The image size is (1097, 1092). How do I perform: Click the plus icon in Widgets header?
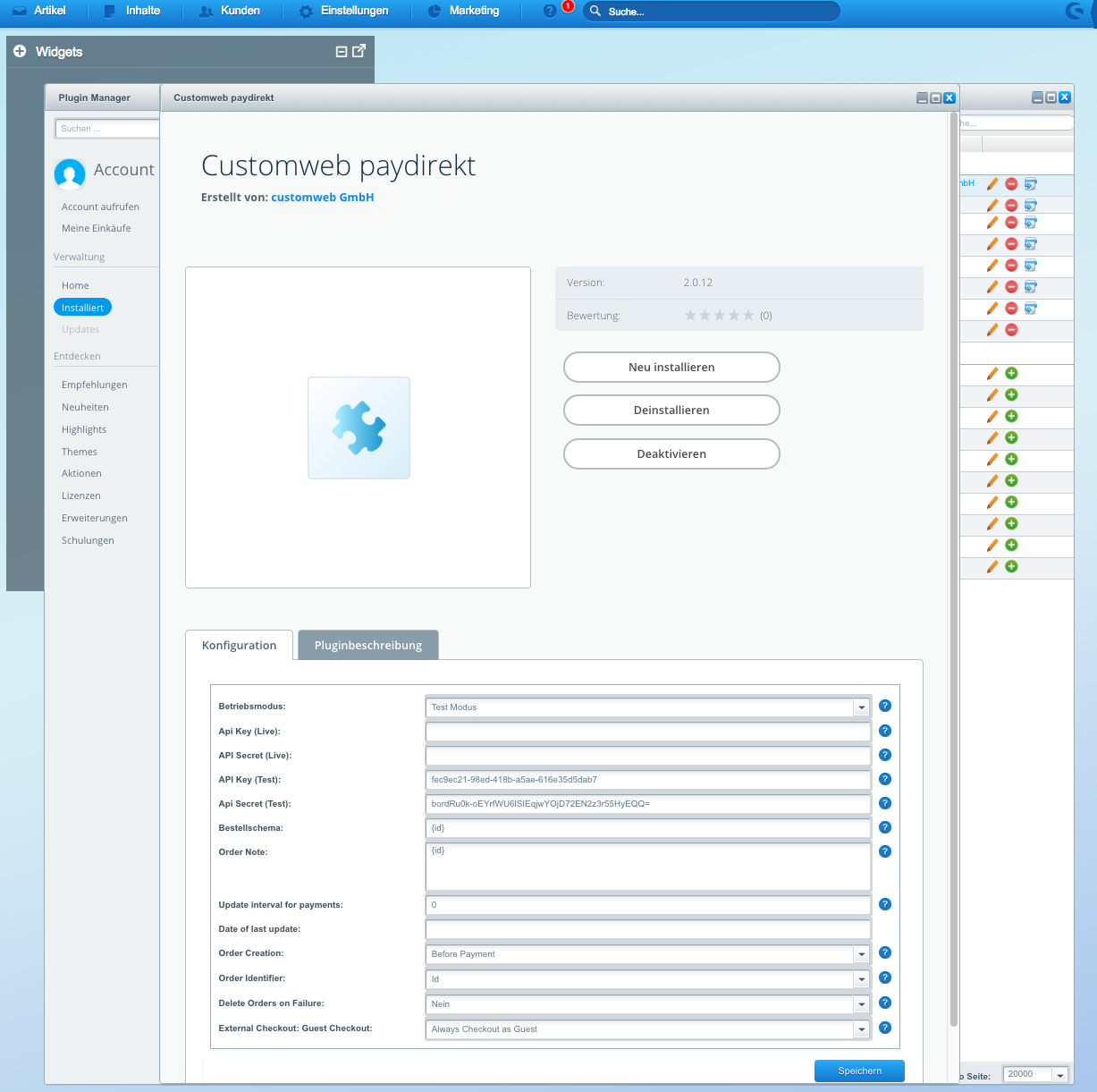point(20,52)
